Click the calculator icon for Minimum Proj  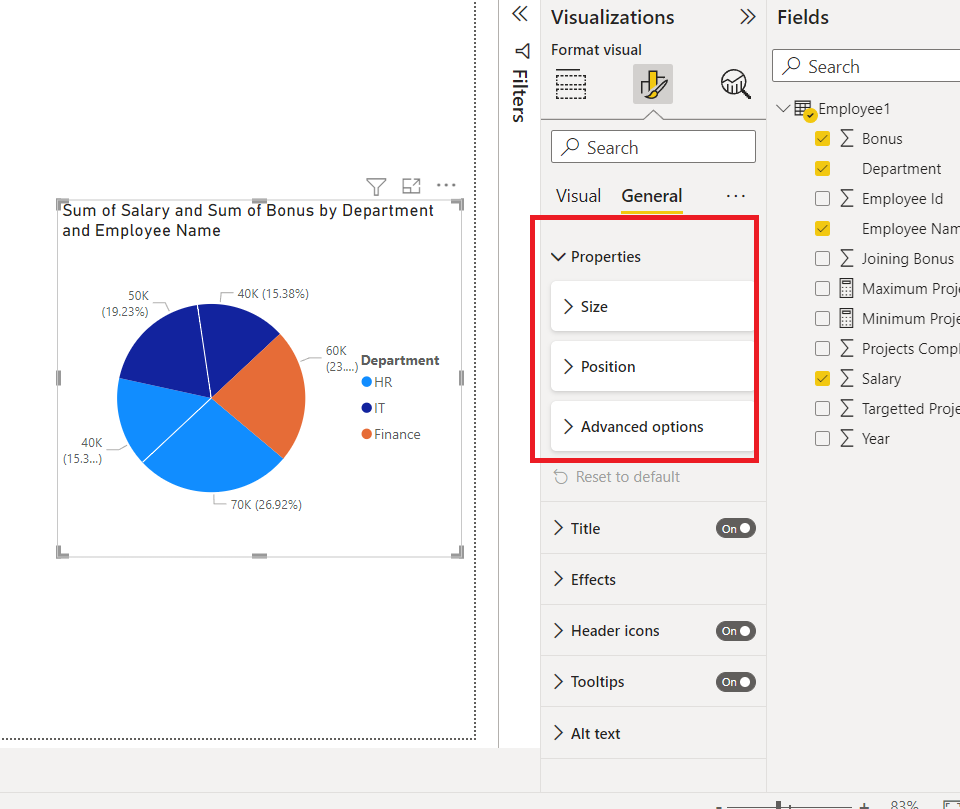(x=846, y=318)
